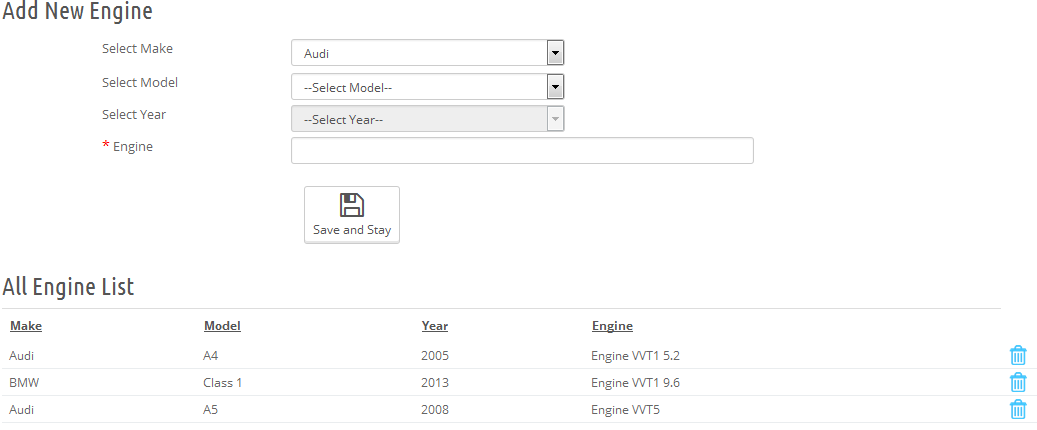Screen dimensions: 1037x430
Task: Sort list by Engine column header
Action: 612,326
